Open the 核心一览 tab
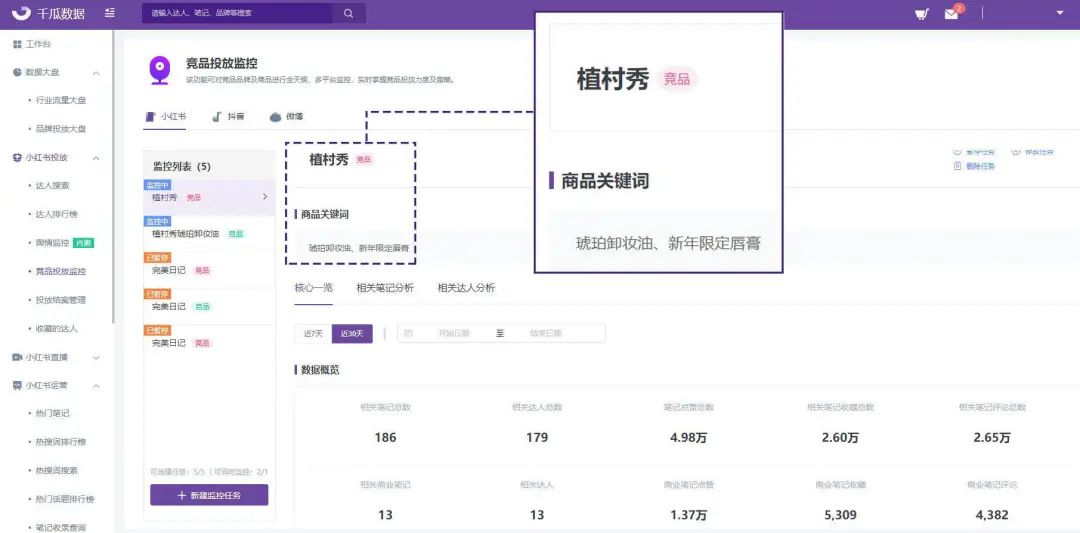This screenshot has width=1080, height=533. (x=313, y=288)
